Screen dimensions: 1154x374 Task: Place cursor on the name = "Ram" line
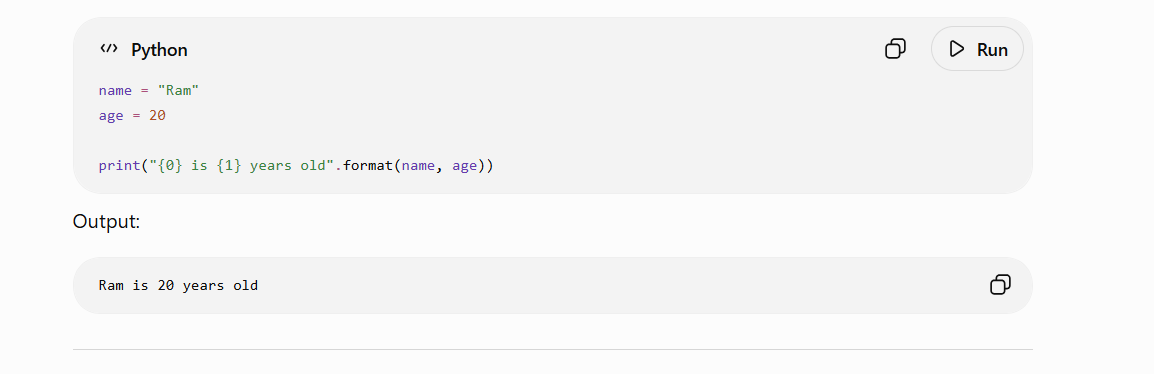[149, 91]
